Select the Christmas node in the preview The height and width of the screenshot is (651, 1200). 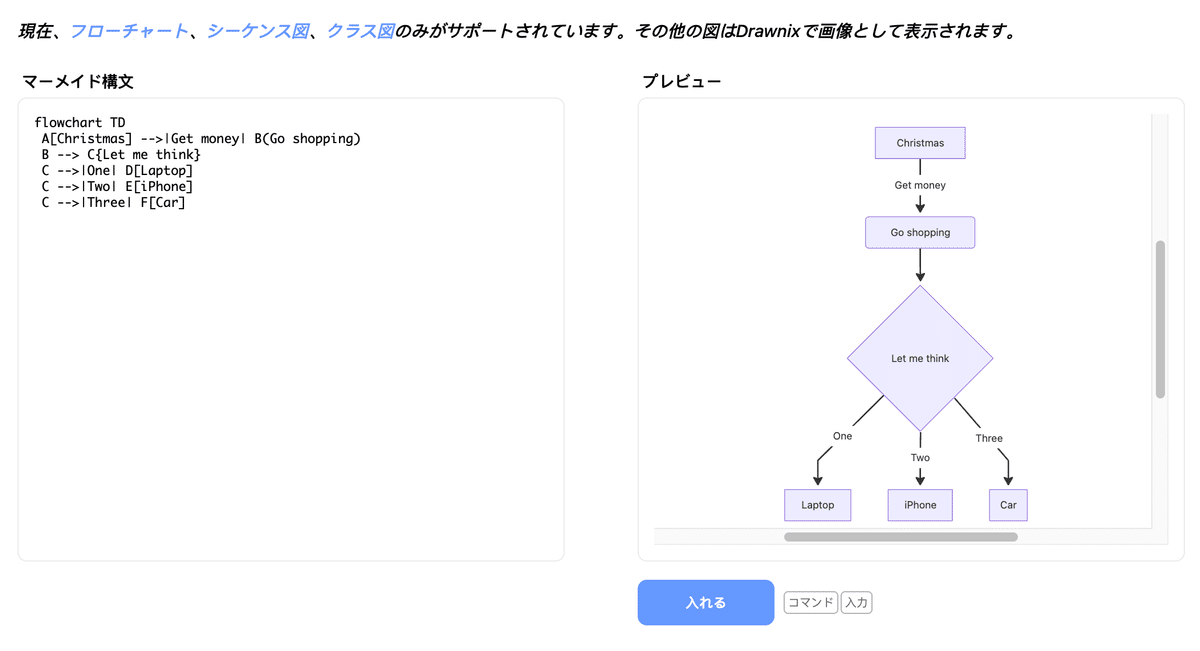pos(919,142)
